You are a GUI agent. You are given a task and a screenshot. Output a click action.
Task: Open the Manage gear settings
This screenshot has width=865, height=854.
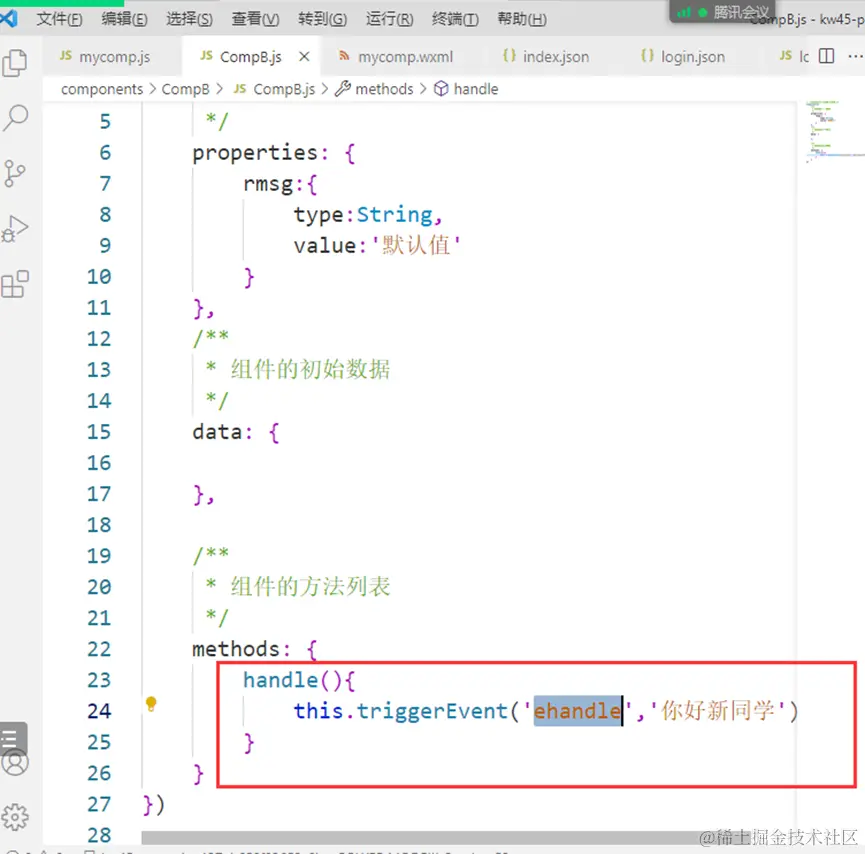(x=15, y=817)
